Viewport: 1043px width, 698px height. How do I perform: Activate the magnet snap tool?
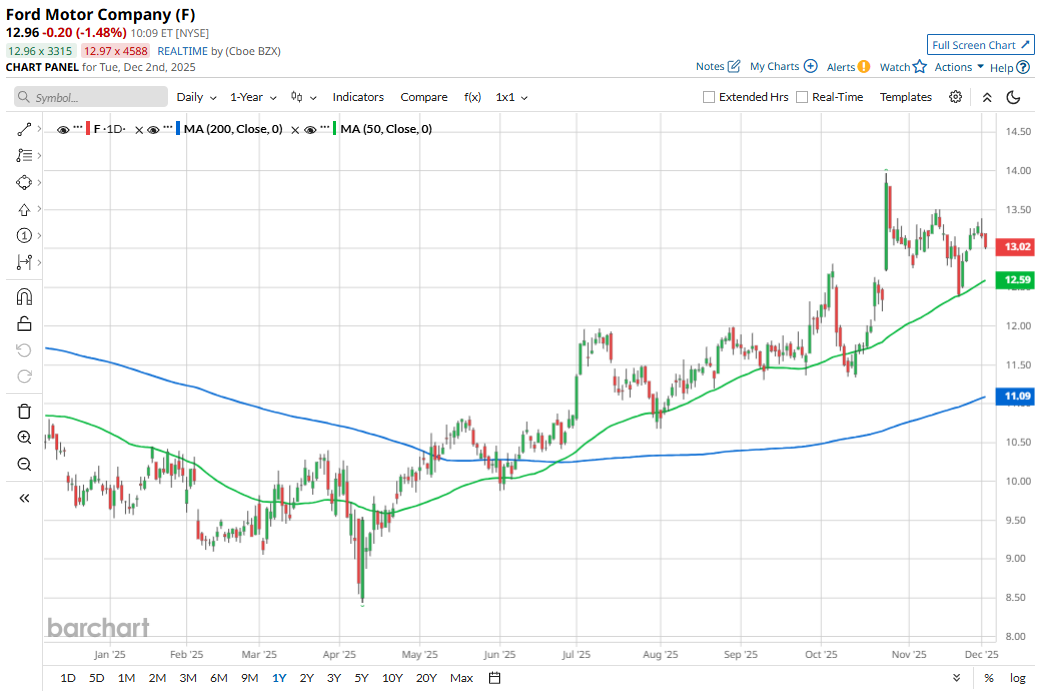pos(25,297)
